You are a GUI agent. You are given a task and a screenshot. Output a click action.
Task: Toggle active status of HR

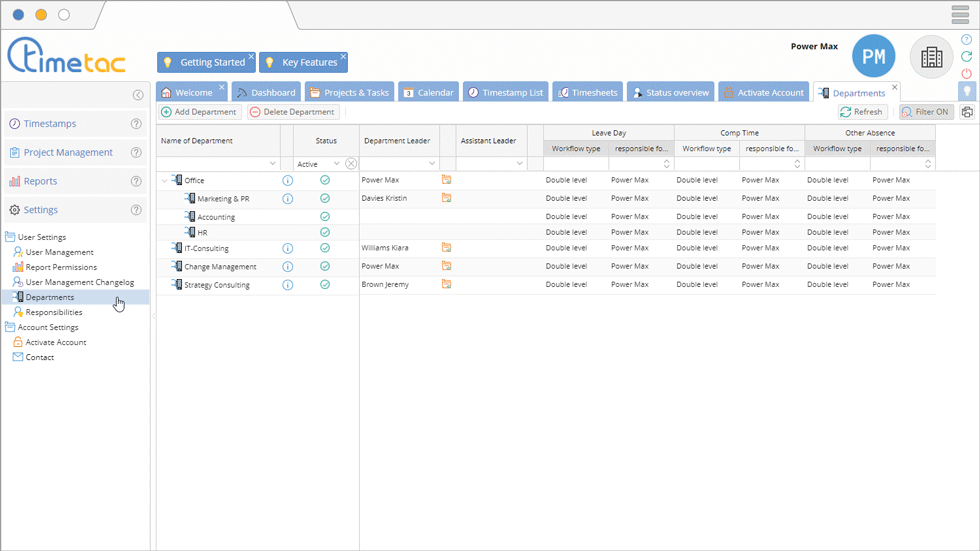tap(325, 232)
